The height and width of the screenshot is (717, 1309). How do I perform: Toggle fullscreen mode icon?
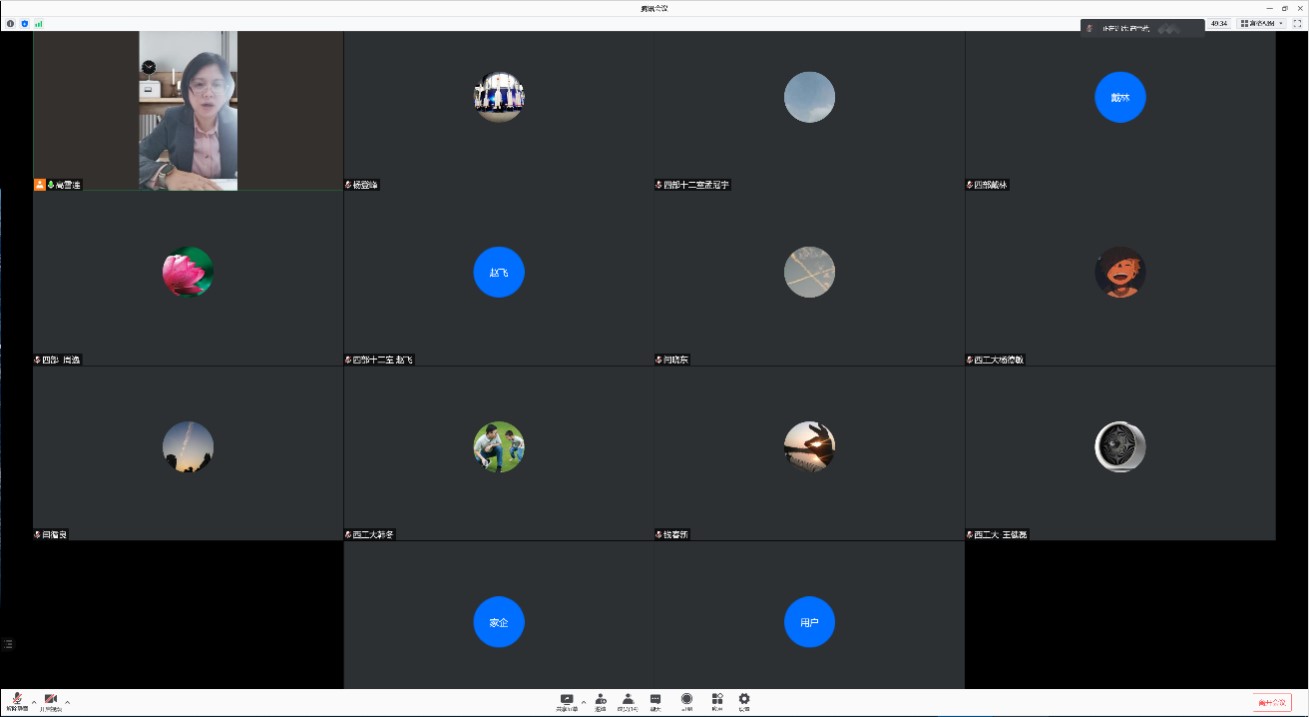[1297, 23]
